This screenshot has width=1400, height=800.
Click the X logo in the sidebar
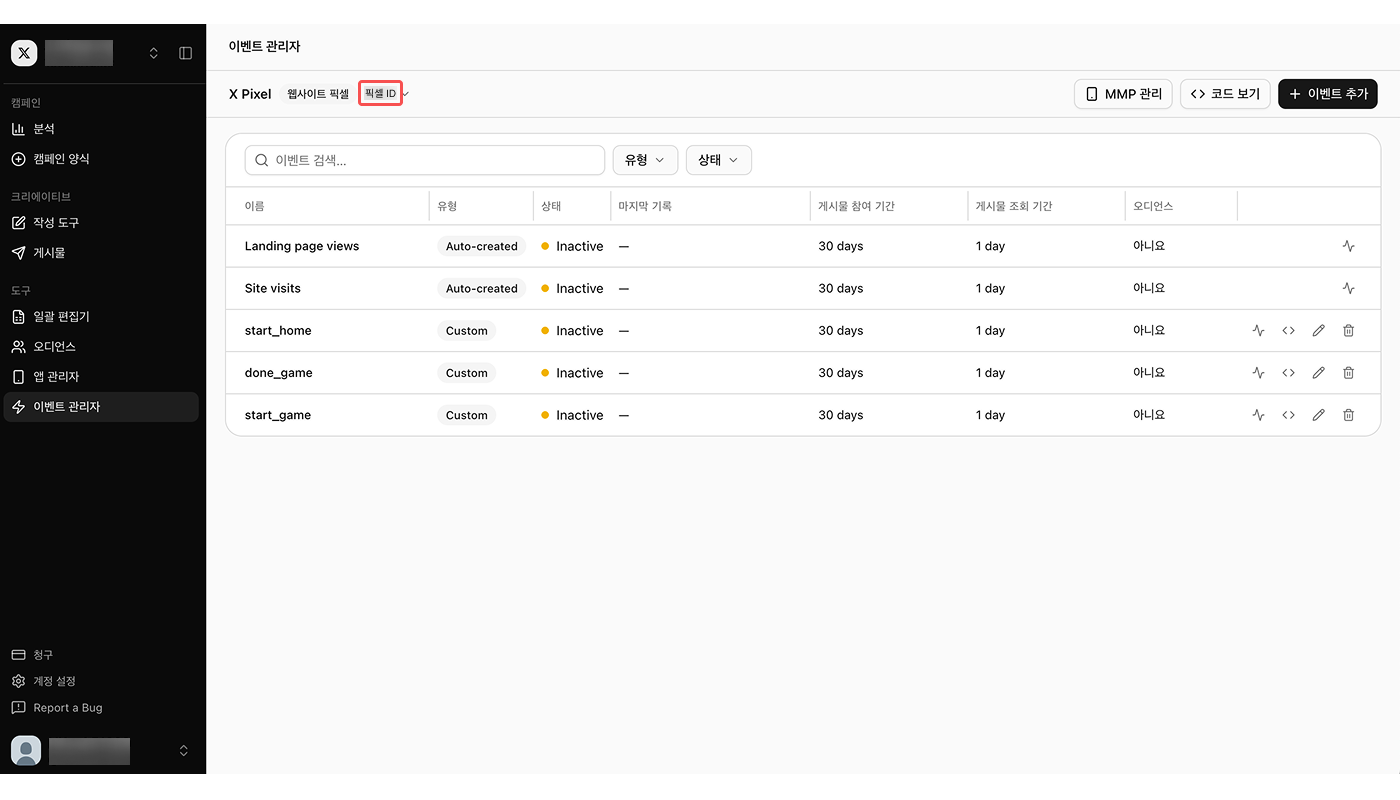(x=24, y=53)
